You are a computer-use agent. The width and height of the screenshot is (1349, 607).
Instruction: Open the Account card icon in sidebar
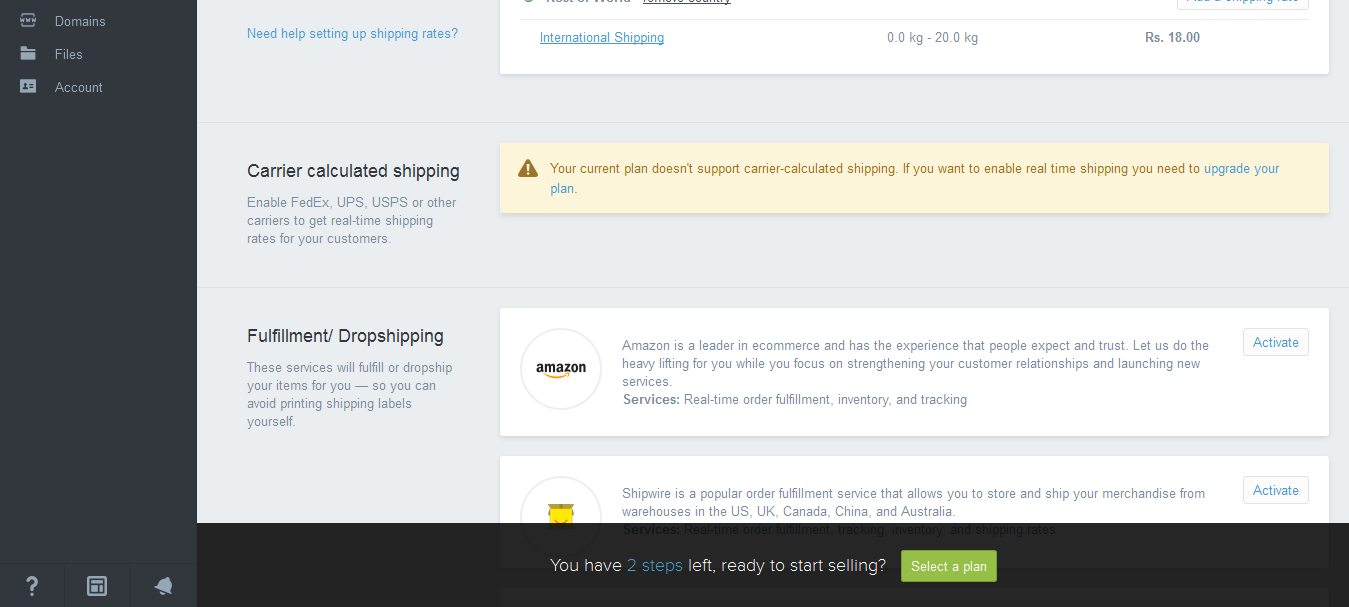pyautogui.click(x=28, y=86)
